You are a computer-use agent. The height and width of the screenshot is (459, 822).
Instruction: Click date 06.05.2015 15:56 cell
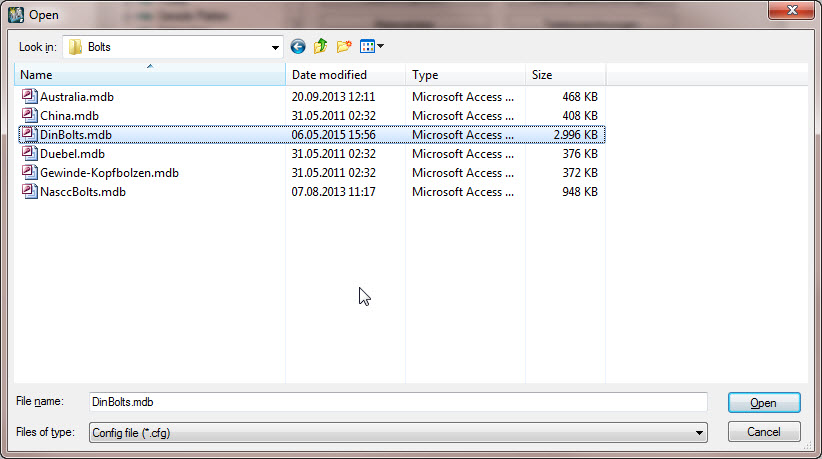(x=333, y=135)
